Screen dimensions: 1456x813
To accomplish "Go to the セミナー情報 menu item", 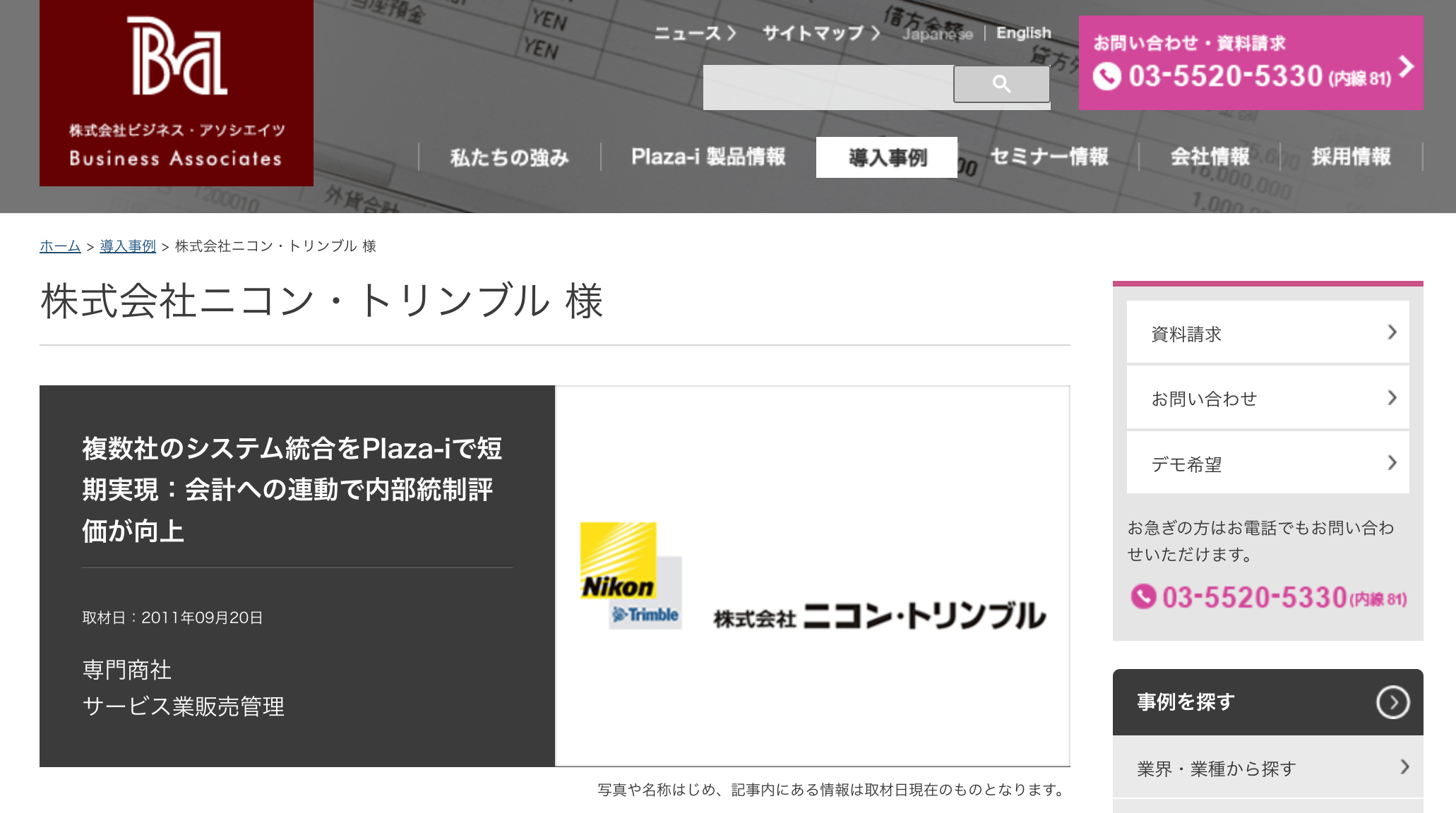I will pos(1049,157).
